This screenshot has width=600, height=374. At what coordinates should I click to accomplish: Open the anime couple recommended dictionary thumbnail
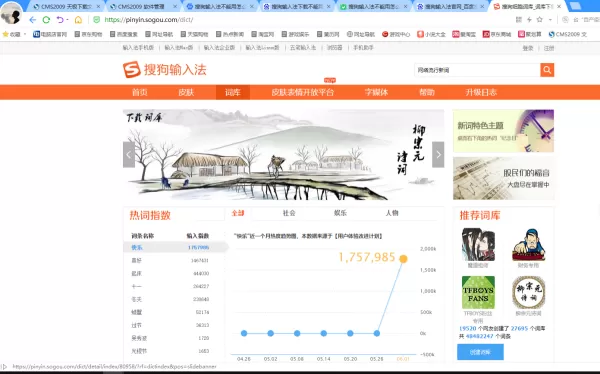[478, 245]
